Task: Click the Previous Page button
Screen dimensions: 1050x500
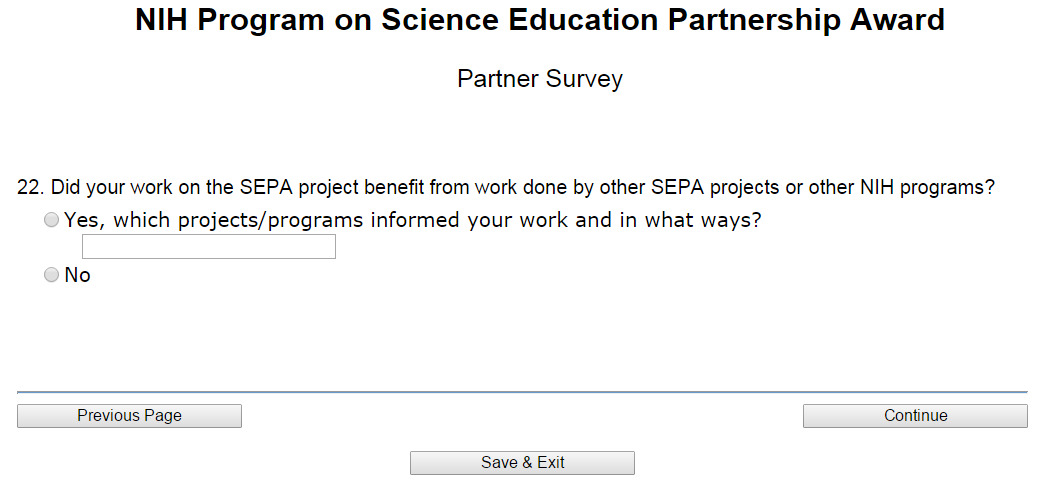Action: pos(129,416)
